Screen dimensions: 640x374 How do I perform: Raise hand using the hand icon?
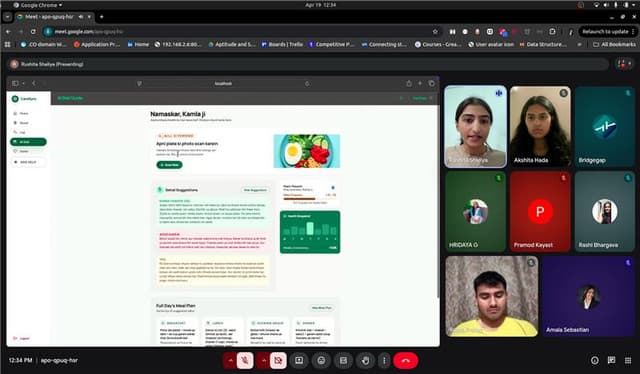[365, 361]
